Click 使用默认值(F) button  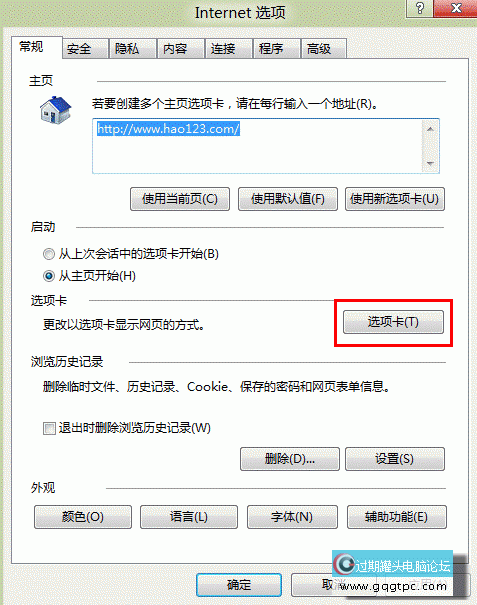pyautogui.click(x=288, y=199)
